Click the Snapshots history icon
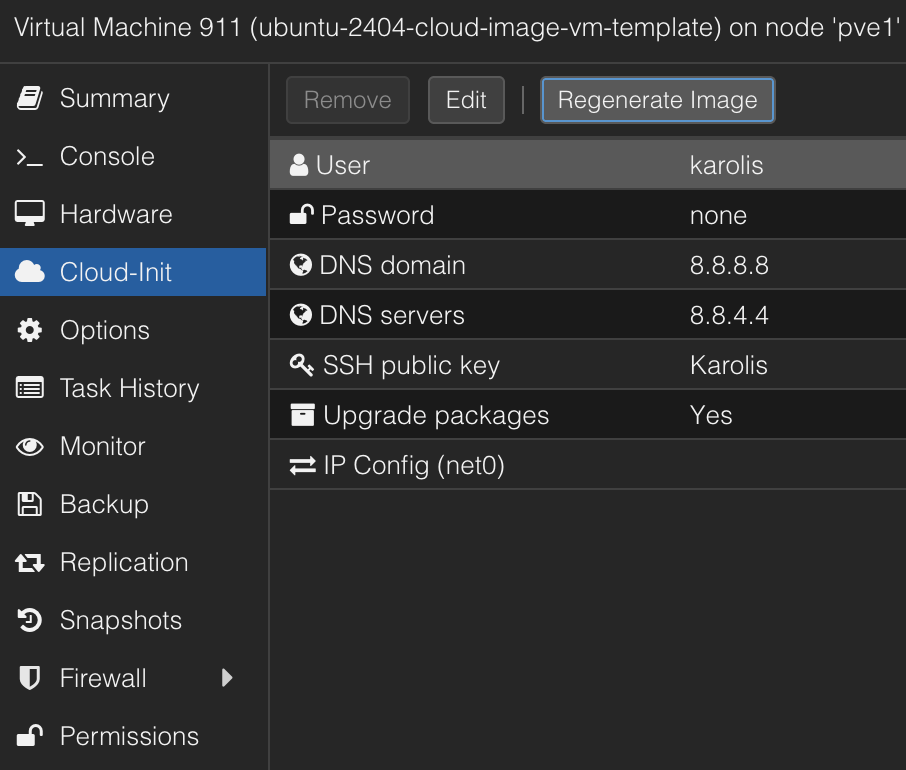The width and height of the screenshot is (906, 770). pyautogui.click(x=30, y=621)
